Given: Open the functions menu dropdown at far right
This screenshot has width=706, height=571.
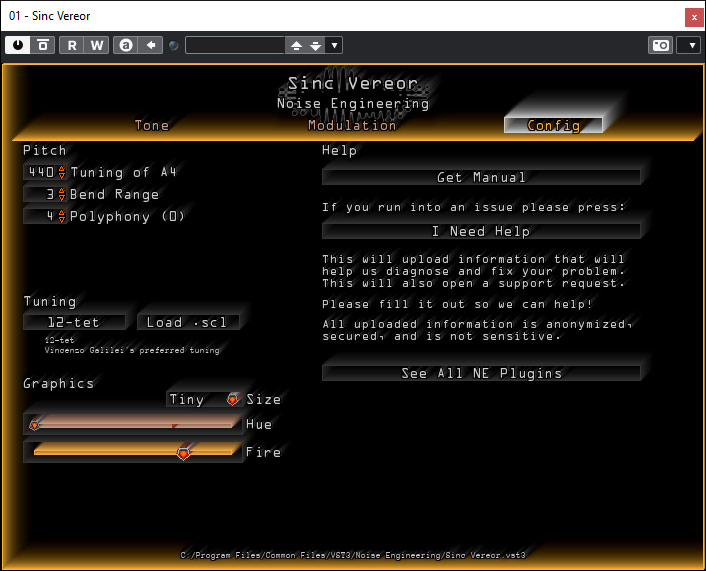Looking at the screenshot, I should 688,45.
